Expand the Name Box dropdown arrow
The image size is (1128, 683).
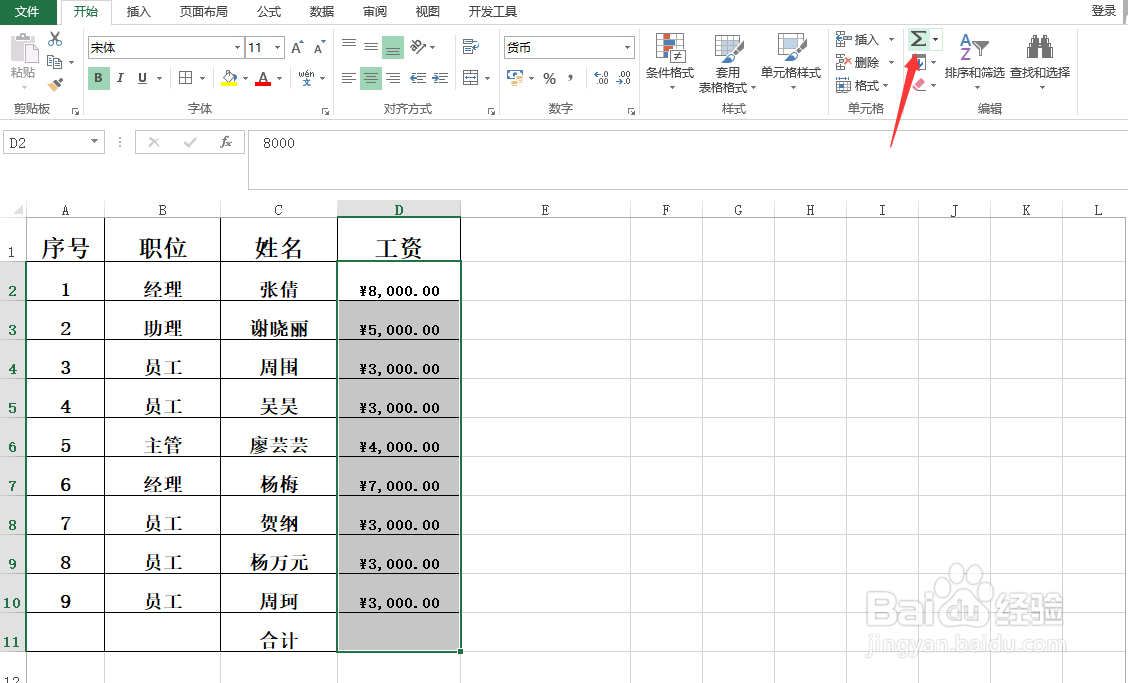[94, 142]
